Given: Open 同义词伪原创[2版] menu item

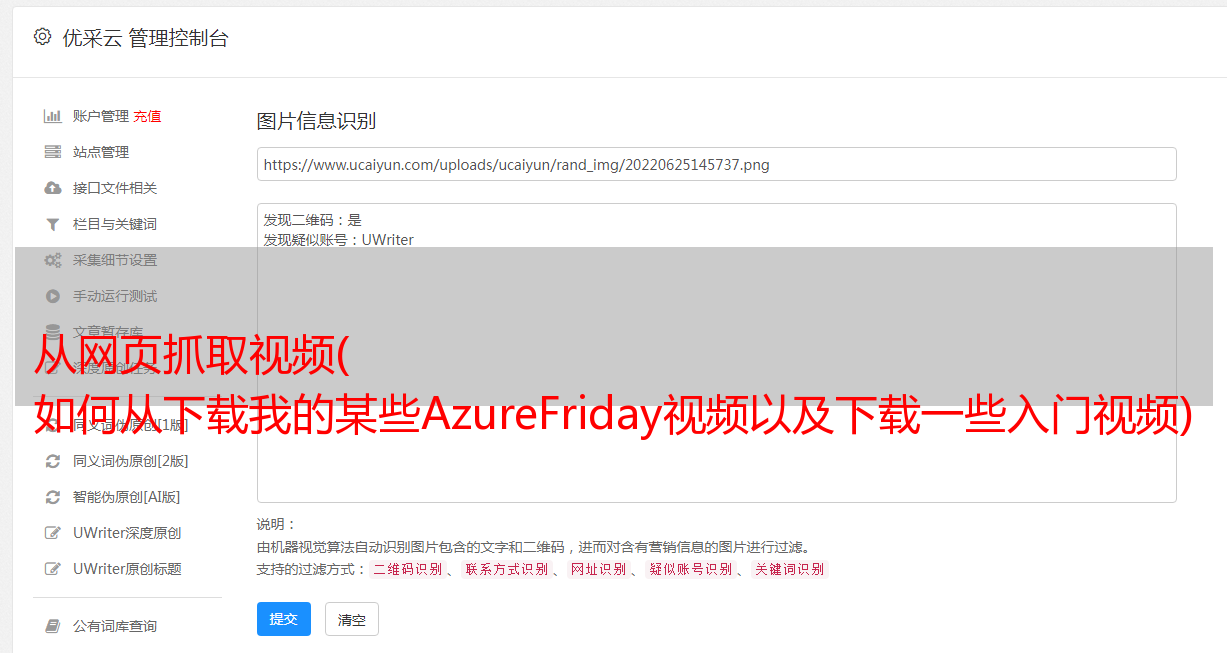Looking at the screenshot, I should pyautogui.click(x=130, y=461).
